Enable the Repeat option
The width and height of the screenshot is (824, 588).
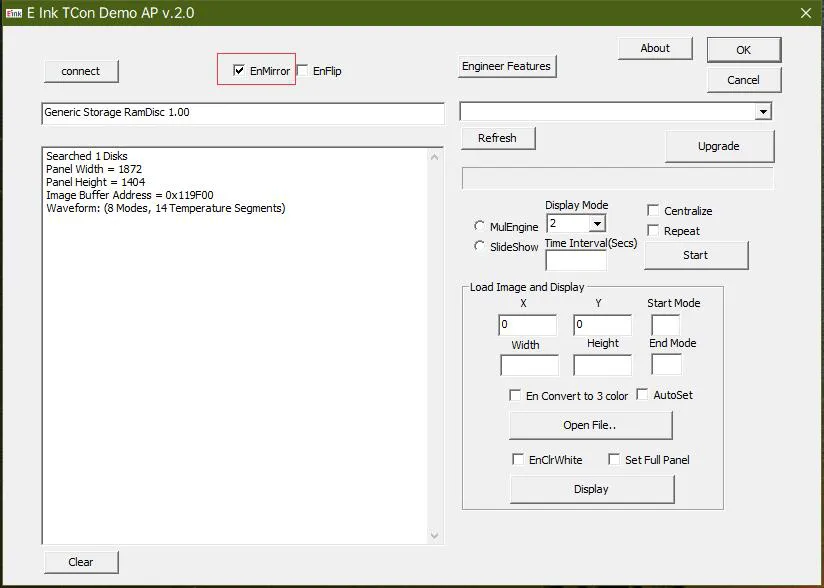[653, 231]
